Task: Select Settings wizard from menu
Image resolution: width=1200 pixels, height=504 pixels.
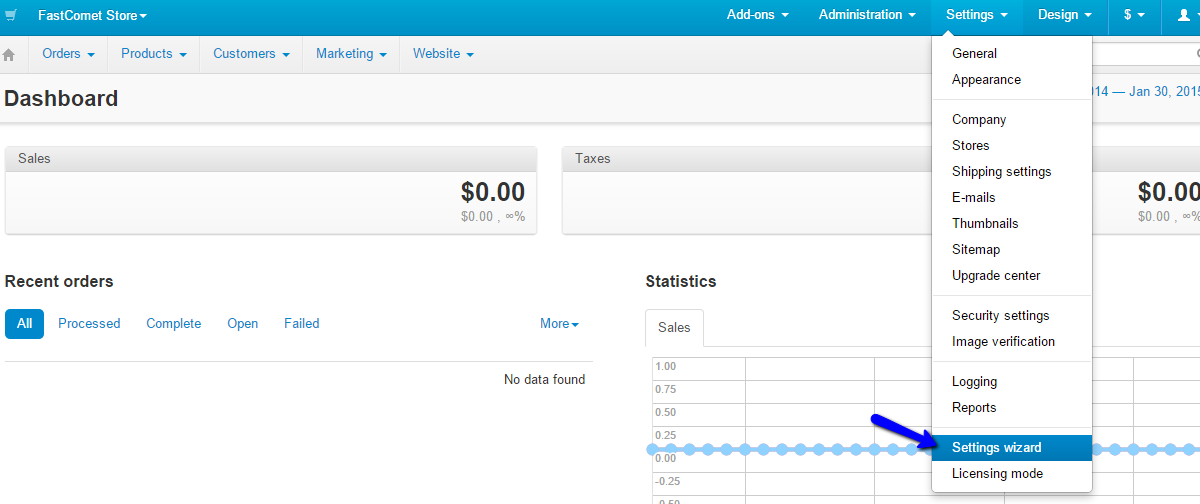Action: coord(996,448)
